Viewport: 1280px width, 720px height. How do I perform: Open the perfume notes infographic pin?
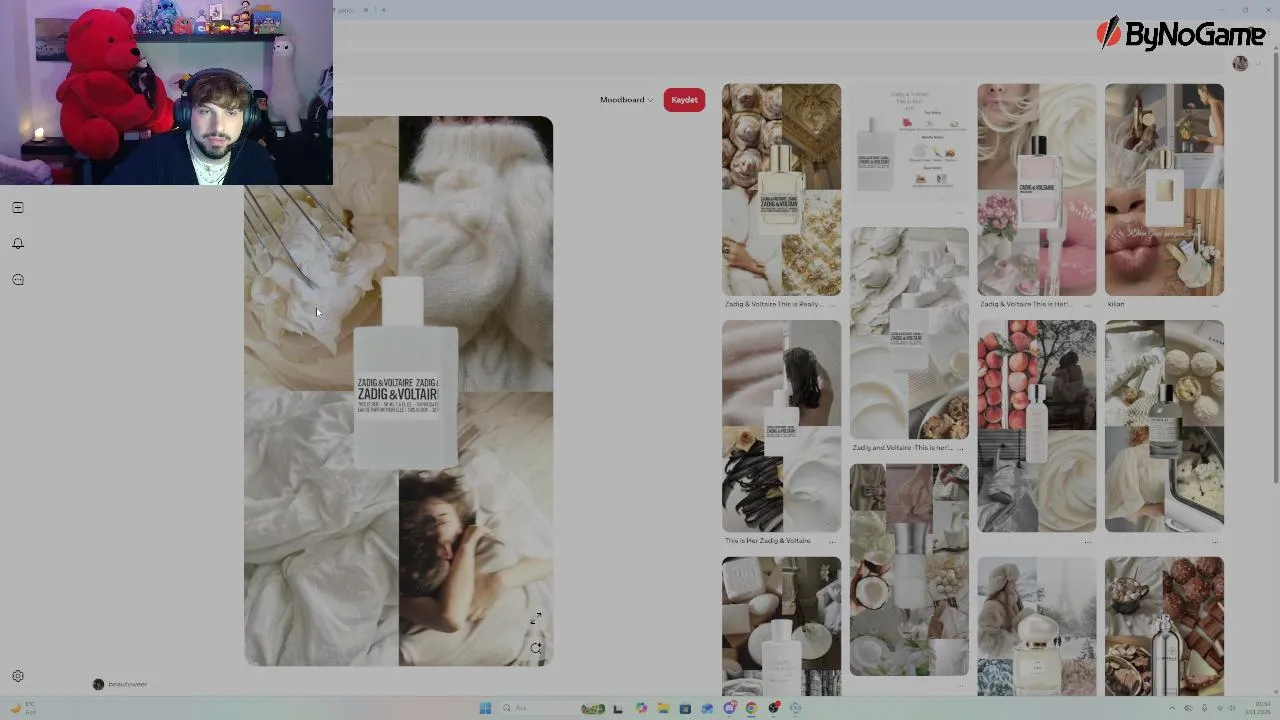[909, 143]
